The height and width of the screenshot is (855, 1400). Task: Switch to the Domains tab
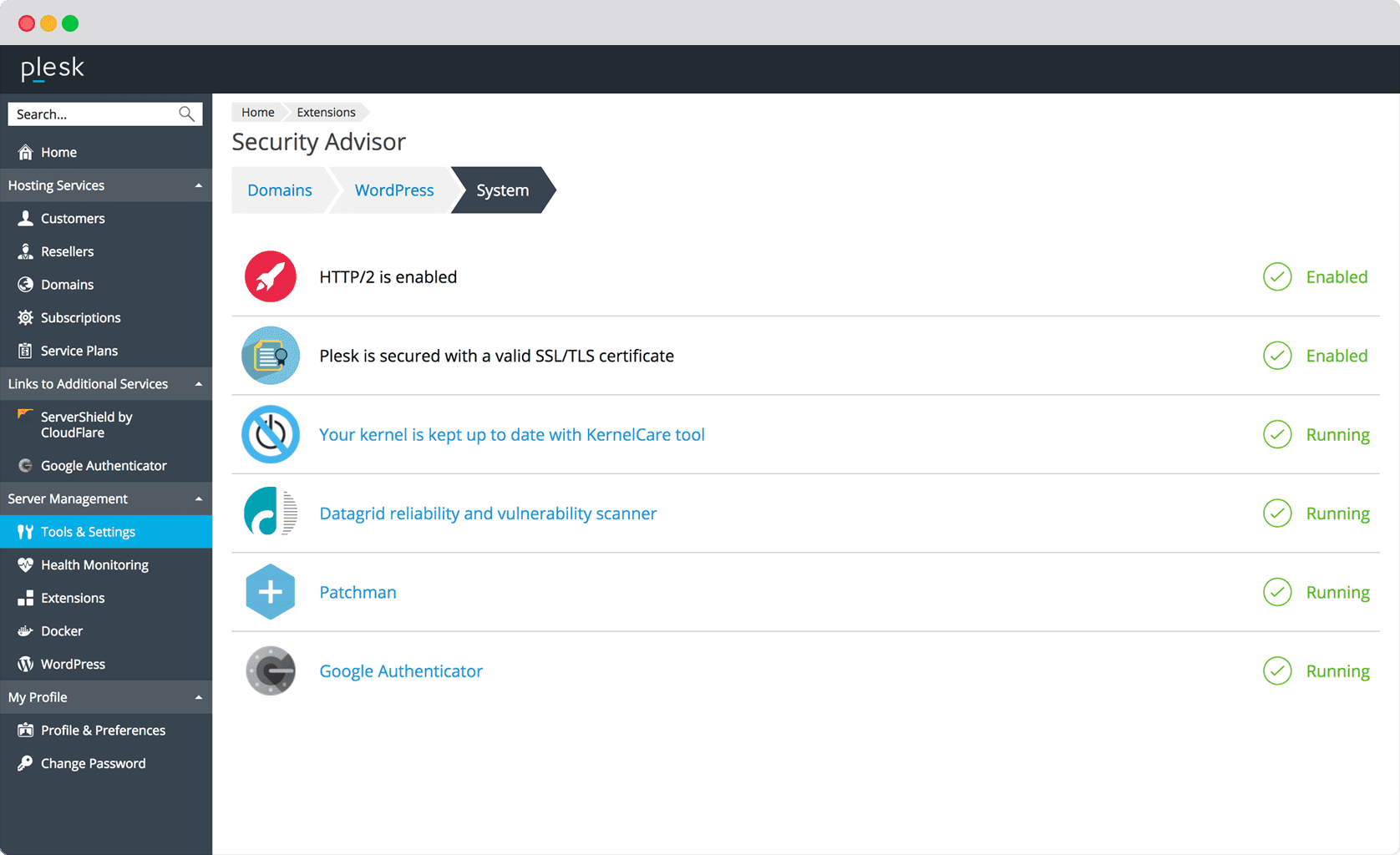pos(279,190)
